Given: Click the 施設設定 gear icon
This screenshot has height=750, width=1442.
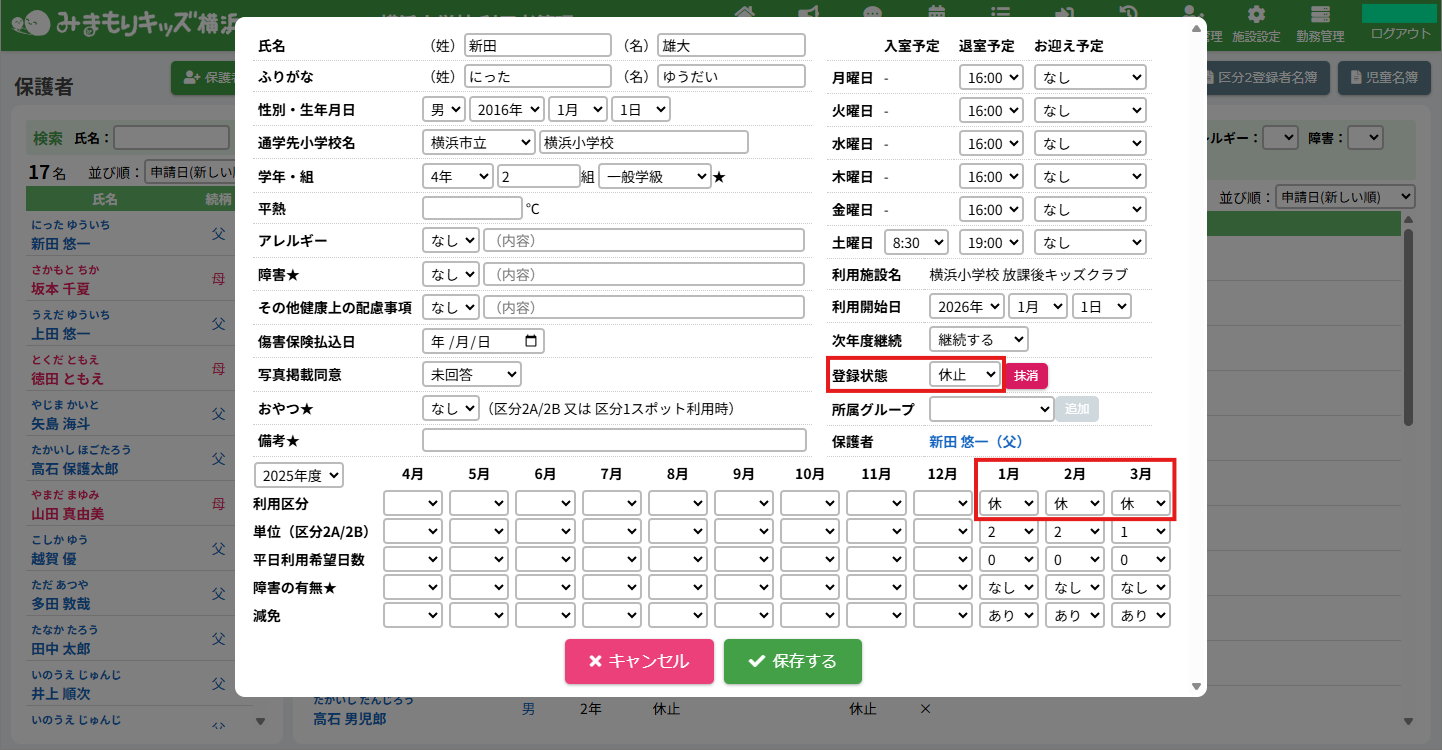Looking at the screenshot, I should [x=1256, y=15].
